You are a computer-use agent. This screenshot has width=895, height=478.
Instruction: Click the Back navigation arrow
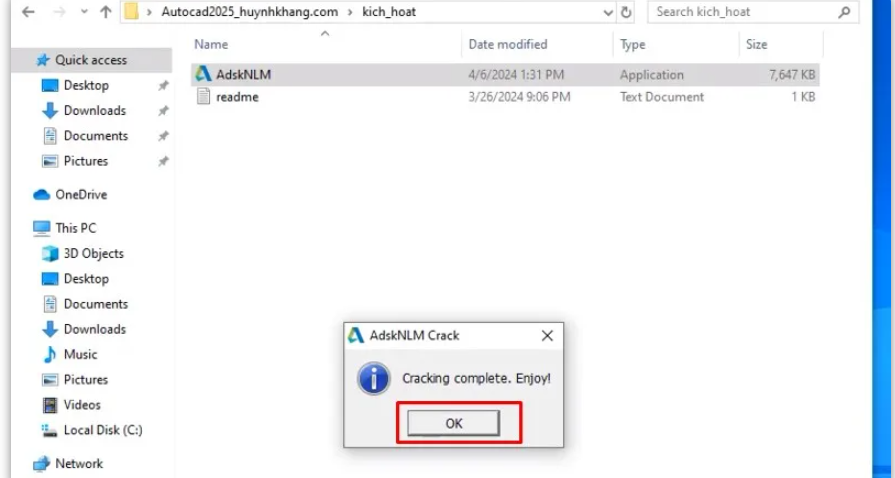28,12
